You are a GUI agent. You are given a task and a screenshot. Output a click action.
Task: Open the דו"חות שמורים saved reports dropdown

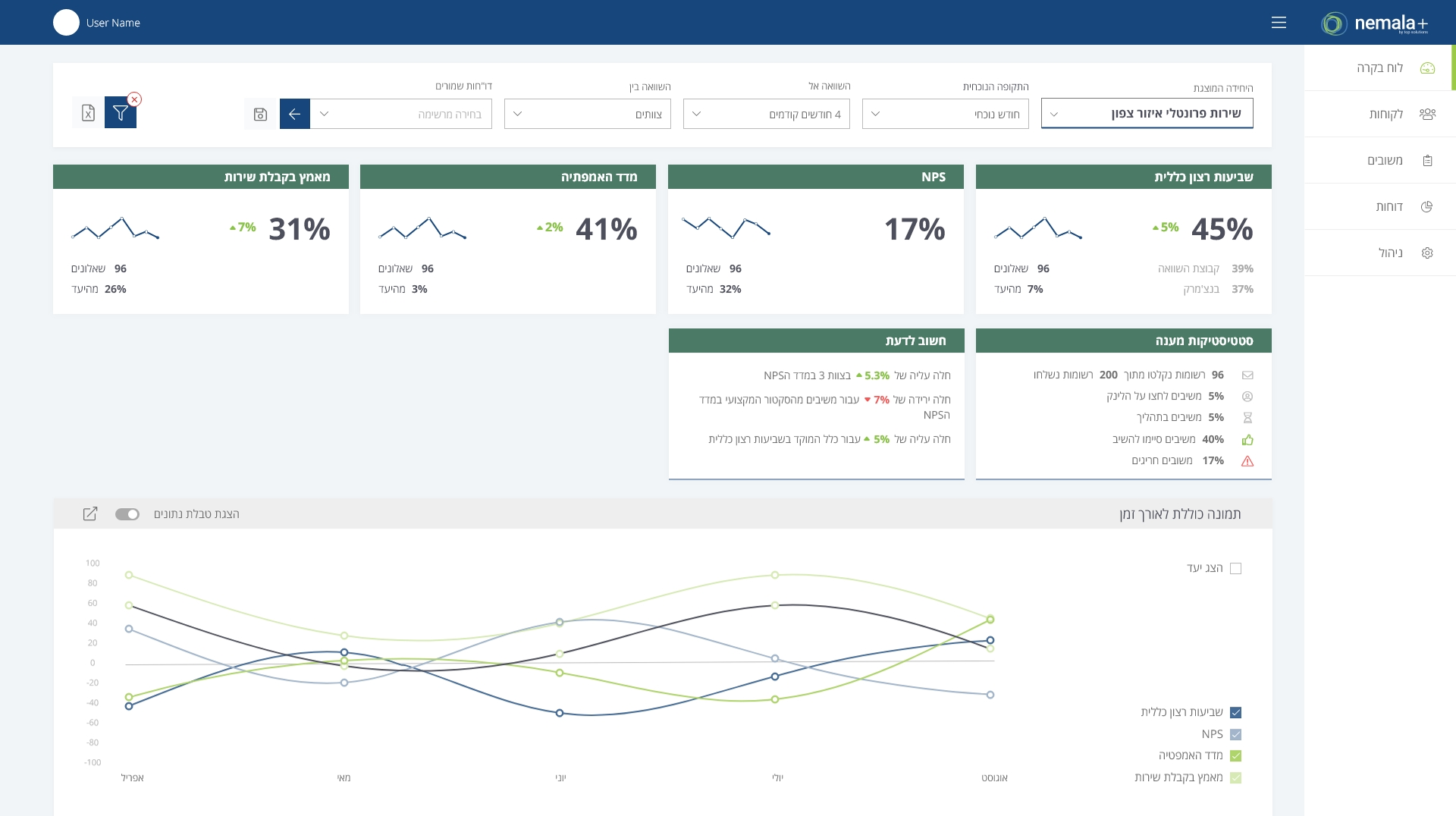click(401, 114)
